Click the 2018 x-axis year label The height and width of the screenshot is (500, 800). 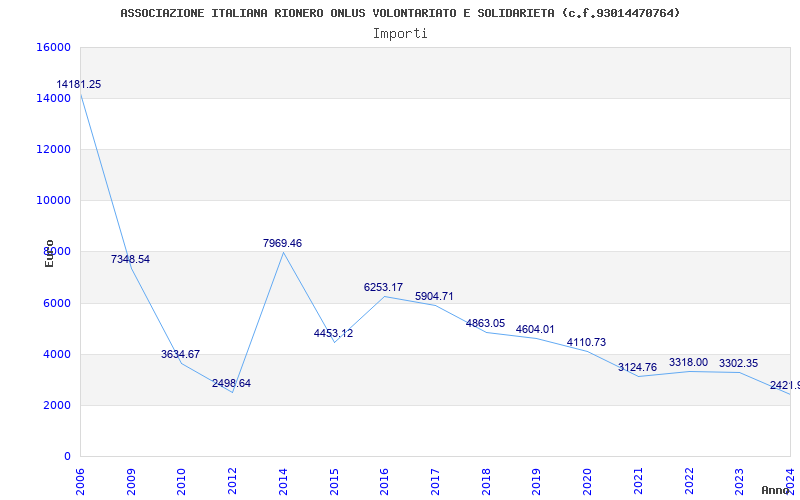tap(486, 482)
